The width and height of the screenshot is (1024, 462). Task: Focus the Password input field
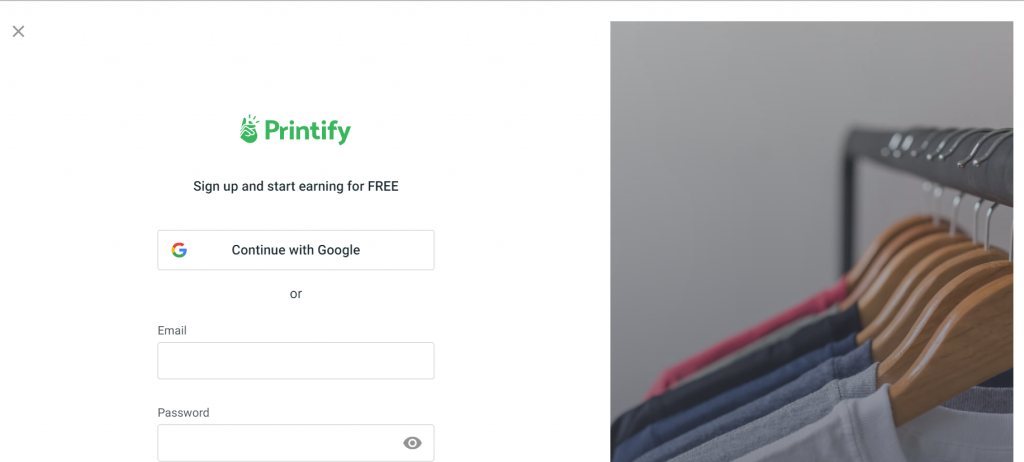click(x=280, y=443)
